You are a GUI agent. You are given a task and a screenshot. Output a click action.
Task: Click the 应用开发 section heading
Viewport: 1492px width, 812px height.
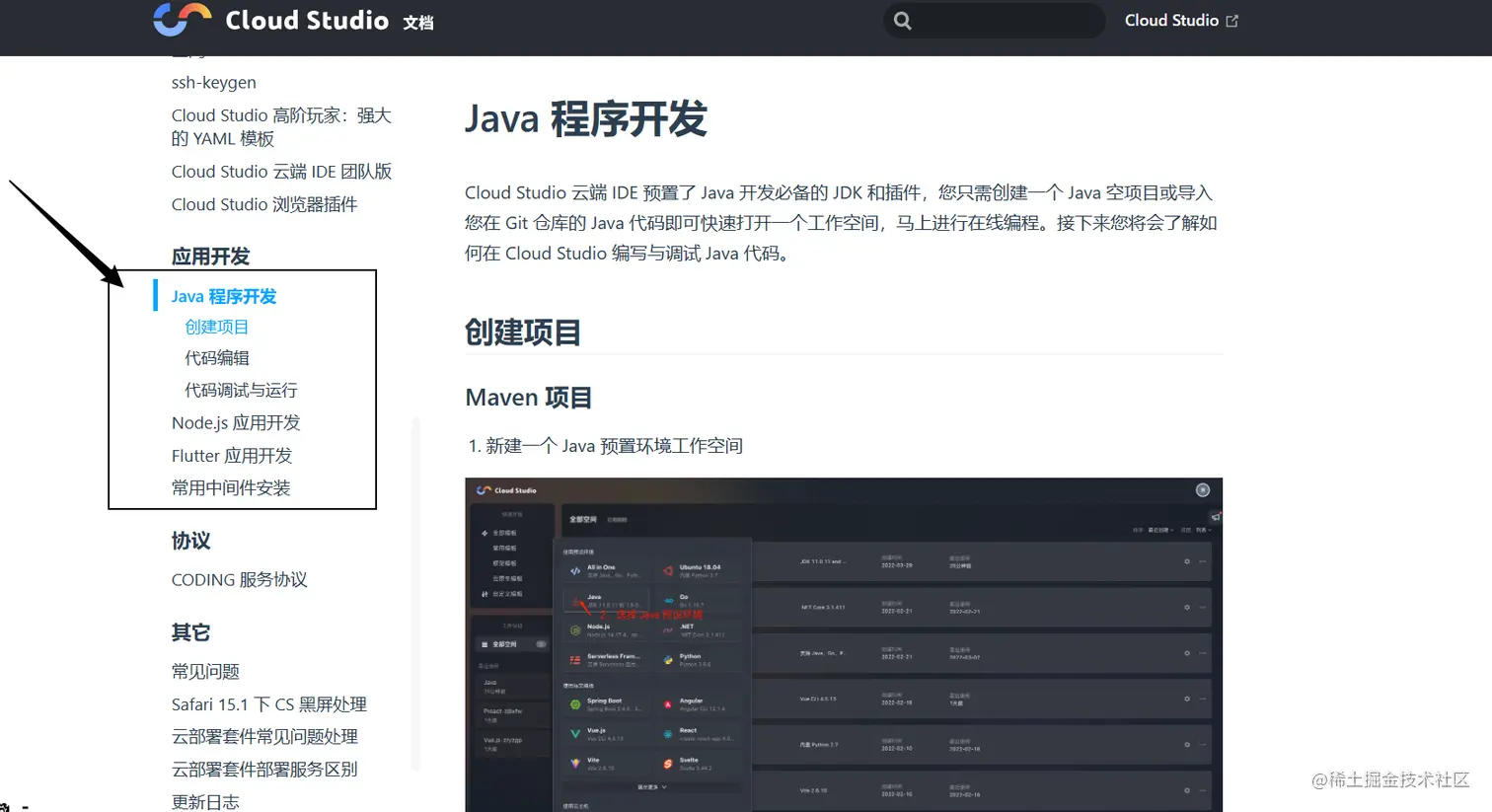(x=210, y=257)
